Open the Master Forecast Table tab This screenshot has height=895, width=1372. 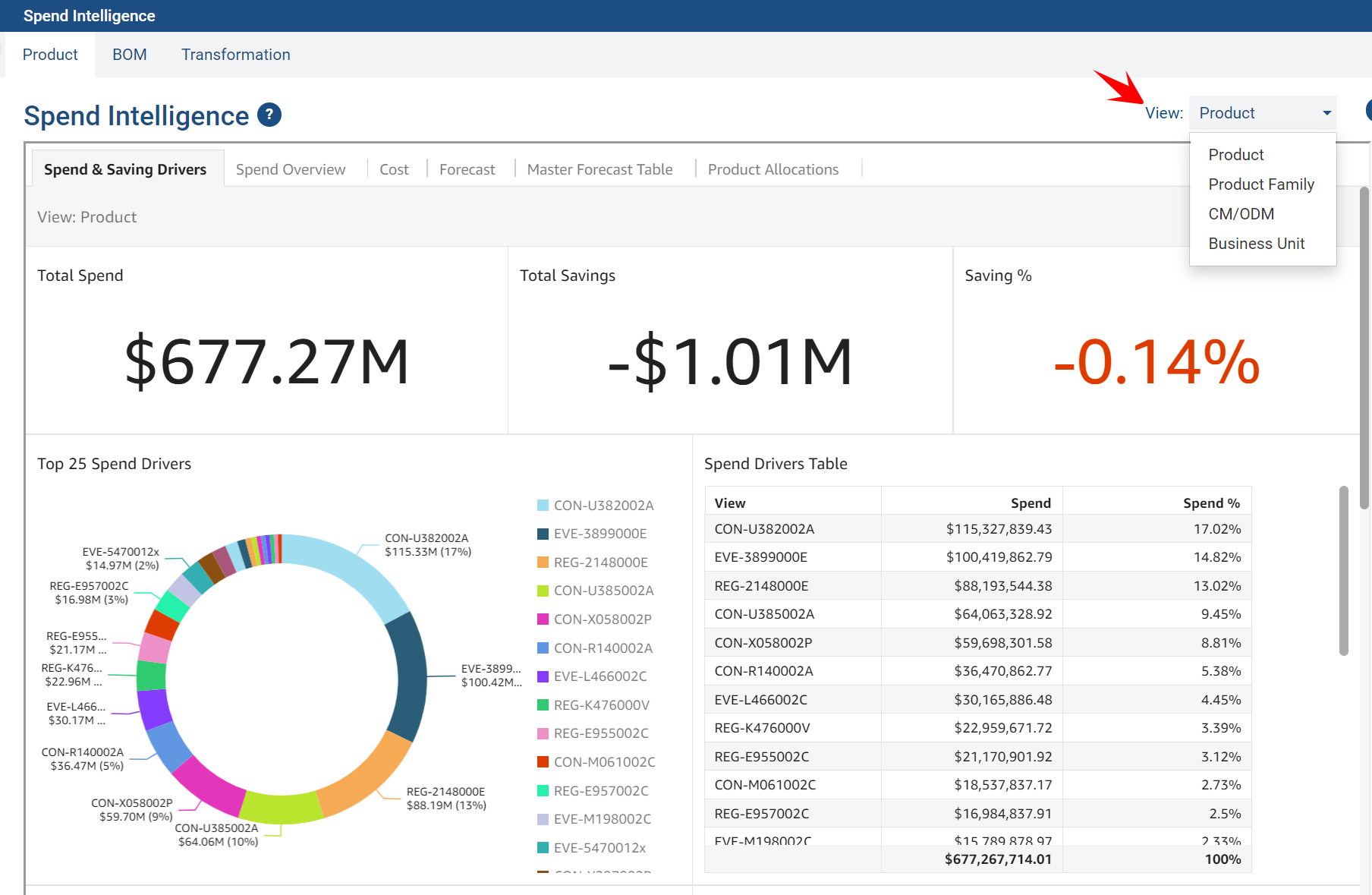[x=599, y=169]
